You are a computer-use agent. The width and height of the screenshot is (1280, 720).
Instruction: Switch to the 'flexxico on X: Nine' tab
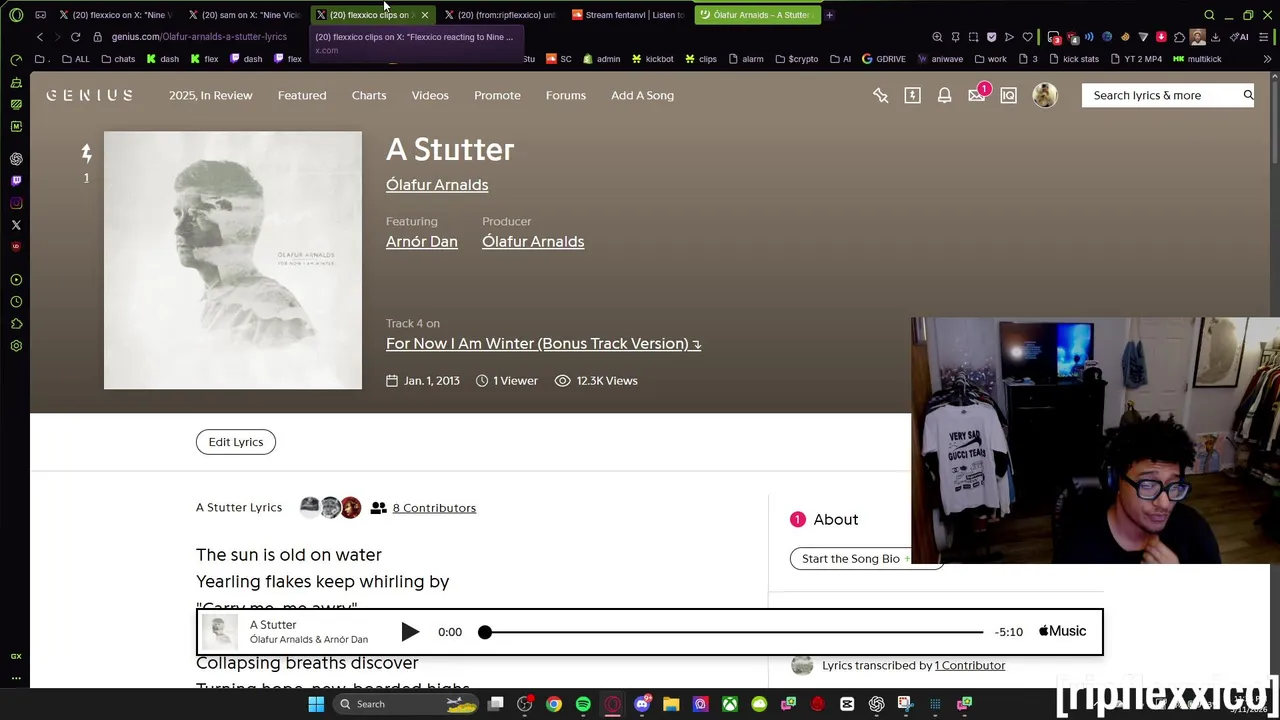[x=116, y=15]
